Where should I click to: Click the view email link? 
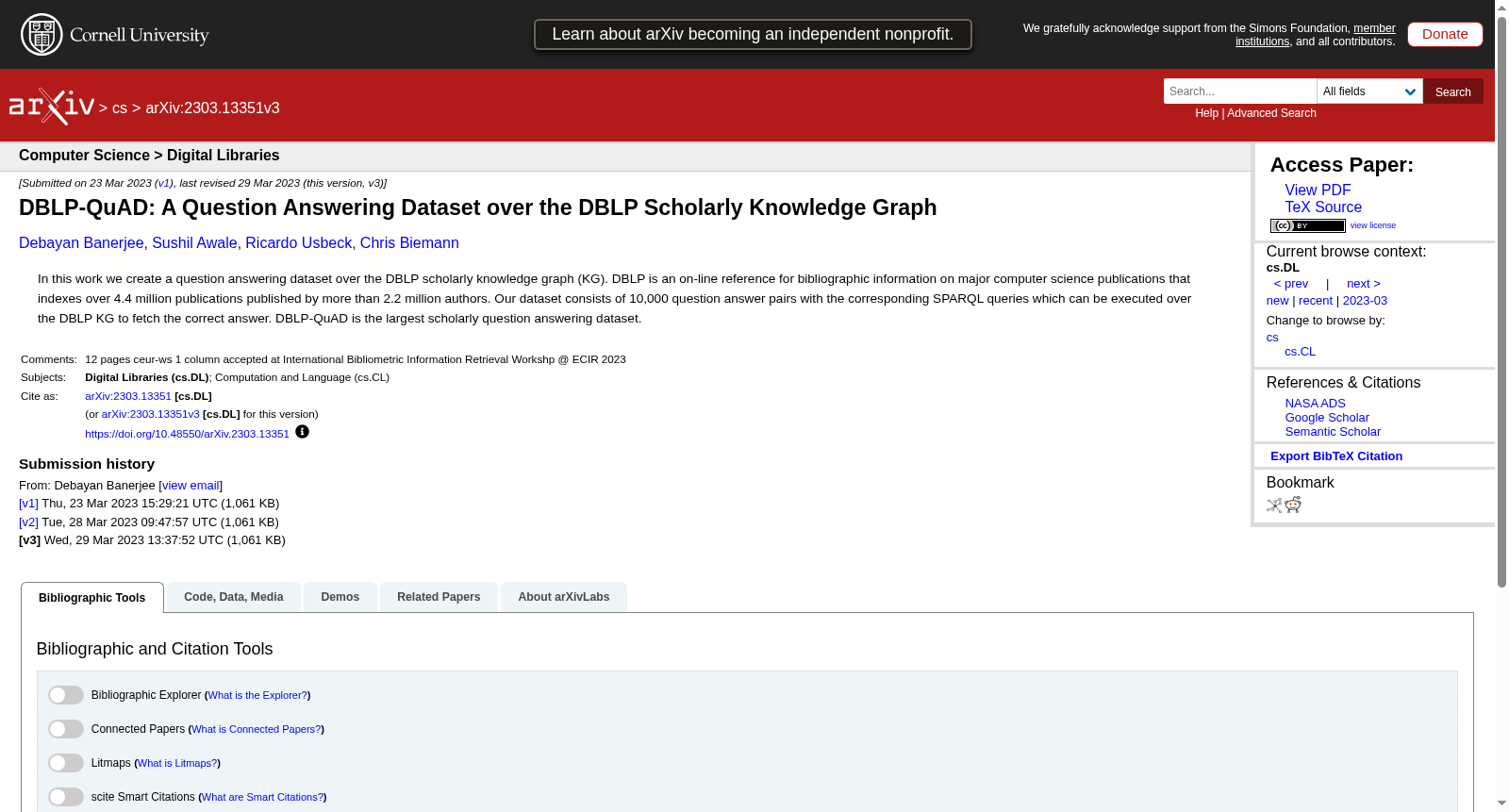(191, 486)
